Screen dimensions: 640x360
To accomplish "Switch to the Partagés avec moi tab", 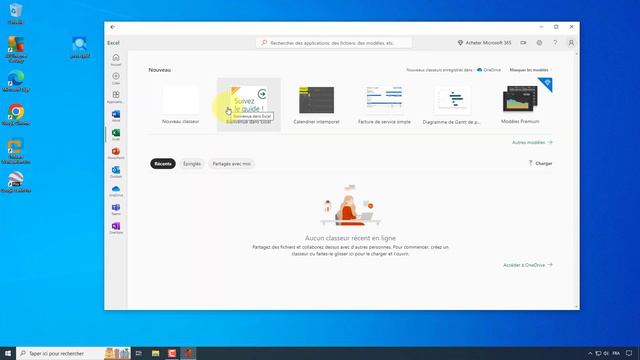I will click(x=231, y=164).
